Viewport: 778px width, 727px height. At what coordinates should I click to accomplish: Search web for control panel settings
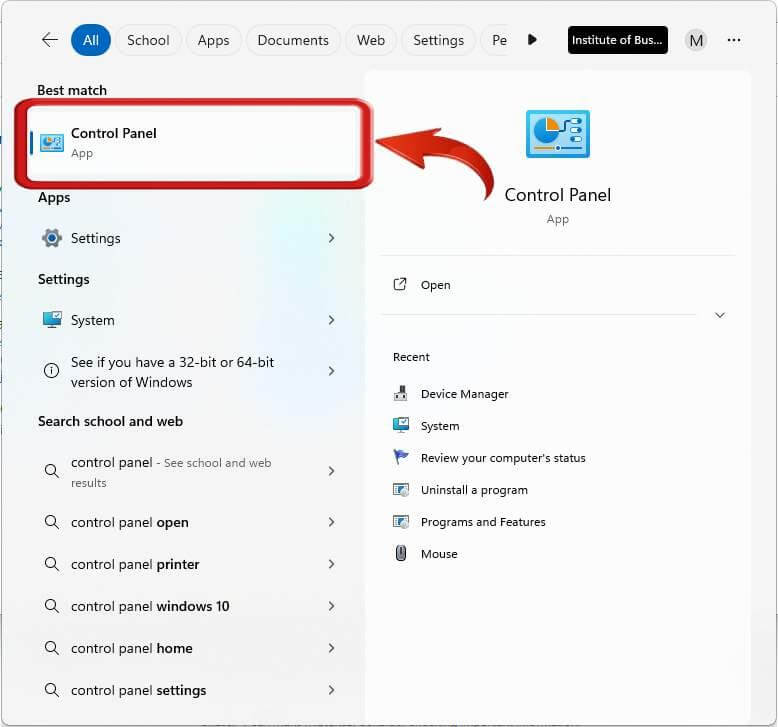pyautogui.click(x=138, y=691)
